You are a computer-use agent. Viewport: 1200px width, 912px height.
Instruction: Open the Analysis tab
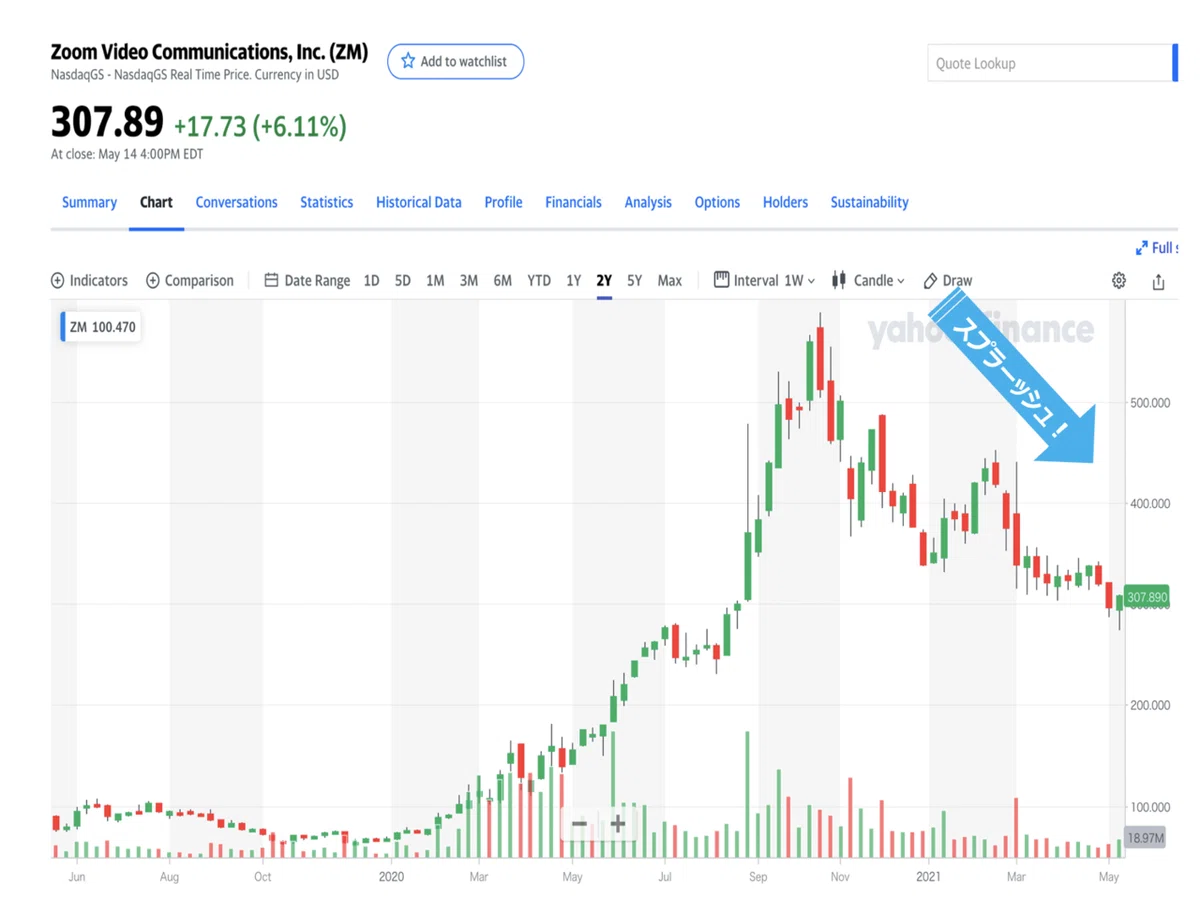(x=648, y=202)
